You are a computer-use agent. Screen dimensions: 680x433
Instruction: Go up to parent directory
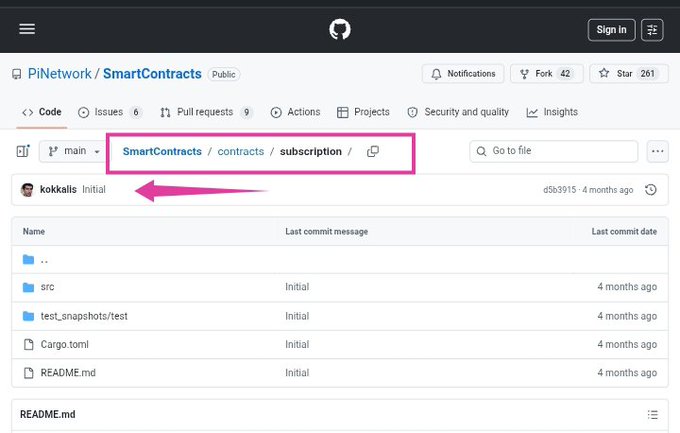(x=44, y=260)
